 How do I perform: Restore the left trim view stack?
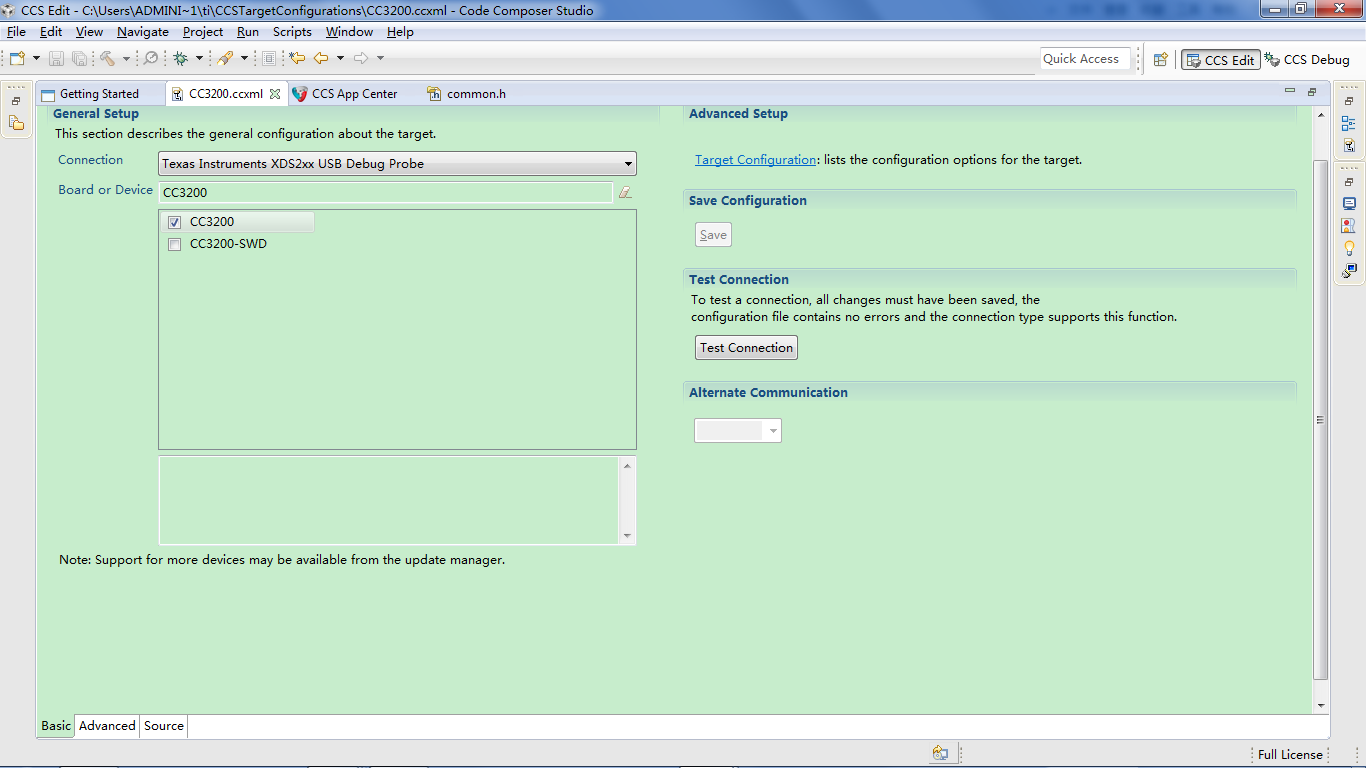coord(16,101)
